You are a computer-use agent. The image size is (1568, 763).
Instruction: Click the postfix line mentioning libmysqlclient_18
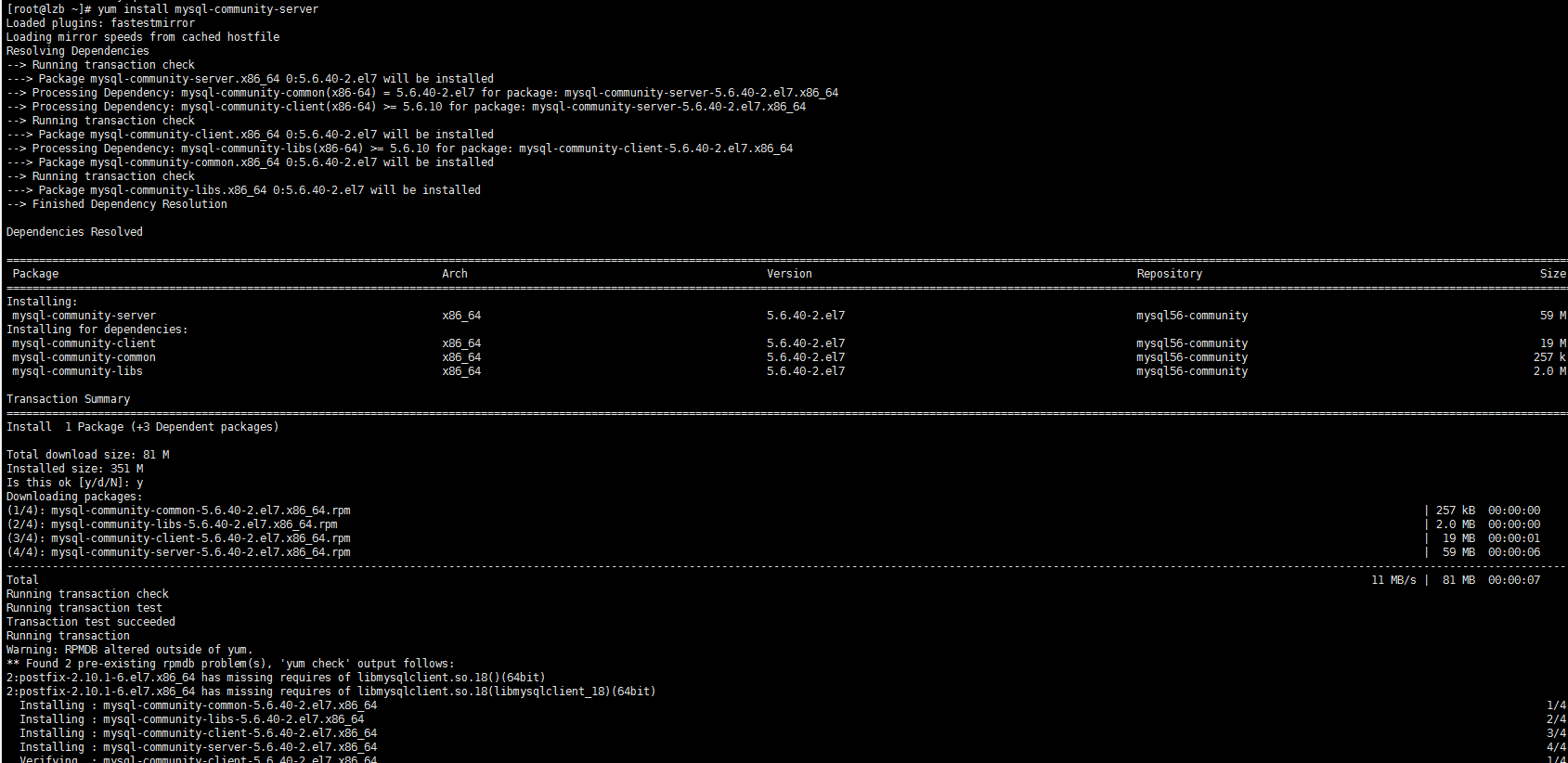(x=331, y=692)
